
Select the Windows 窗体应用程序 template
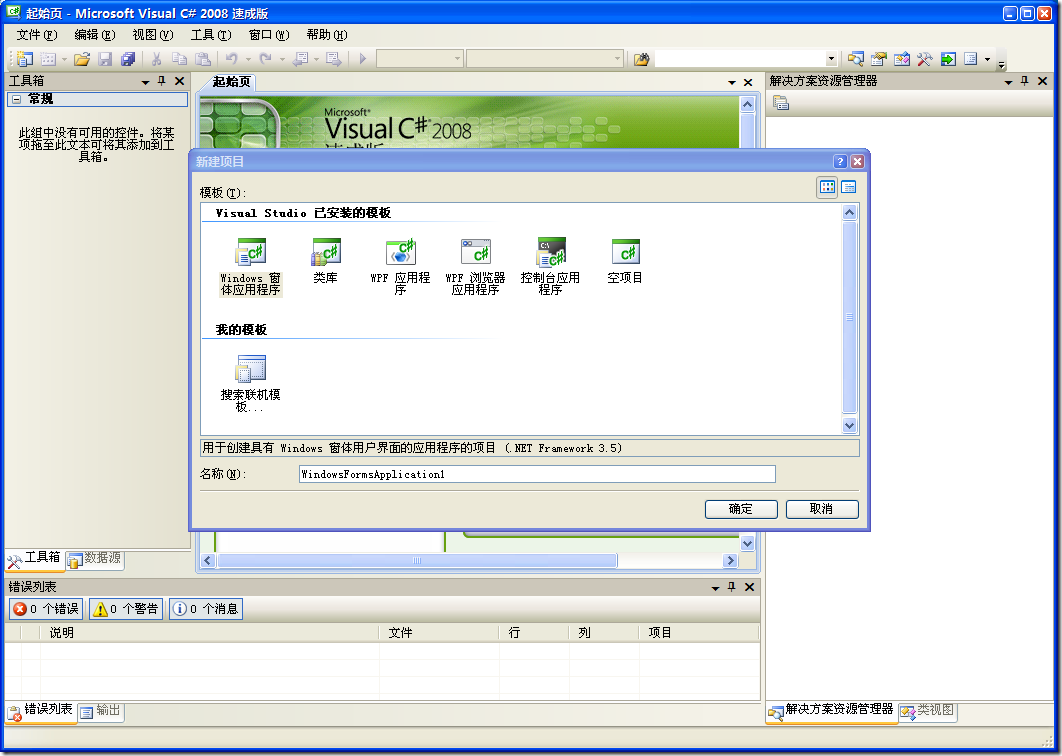click(251, 266)
